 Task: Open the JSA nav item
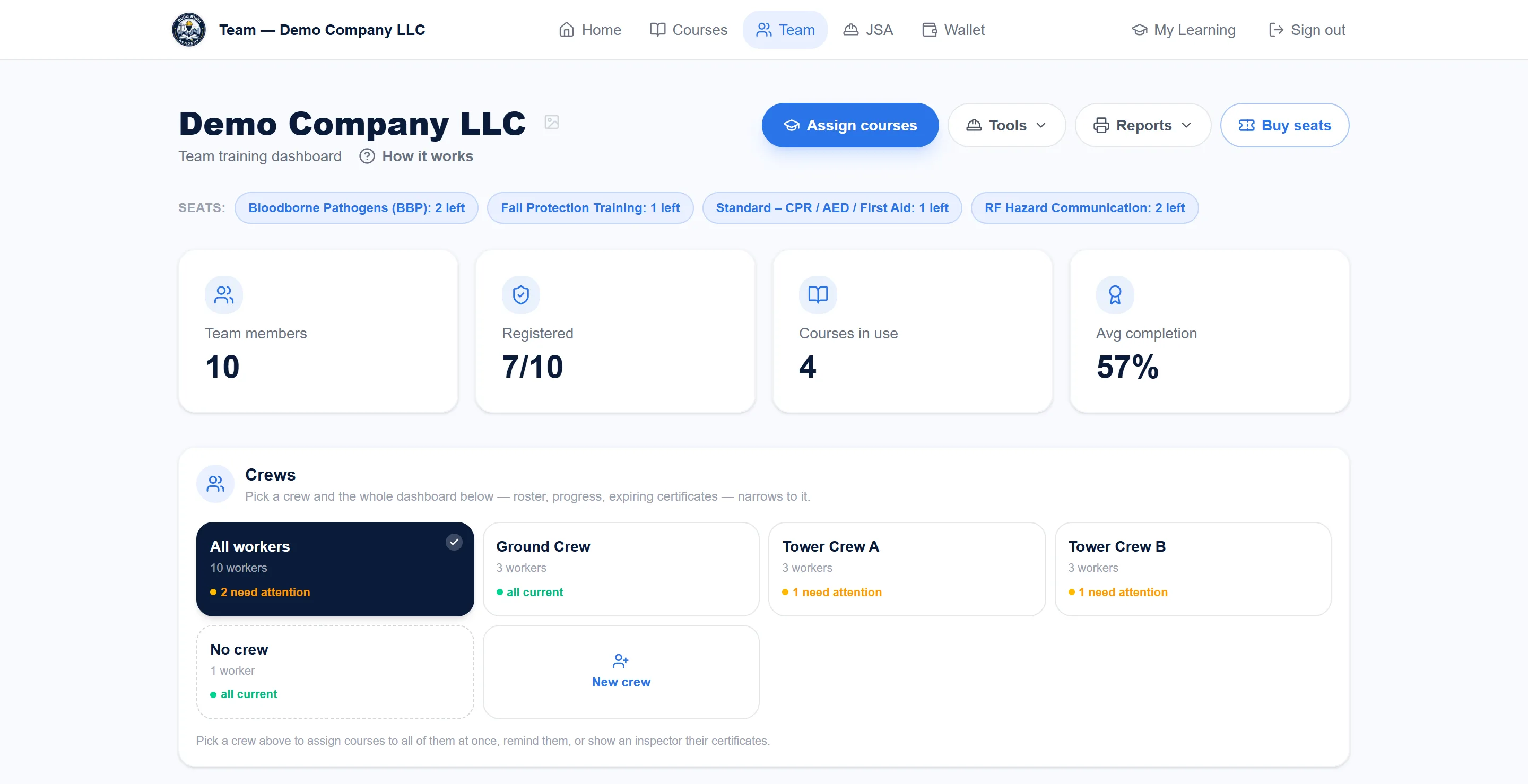[868, 30]
